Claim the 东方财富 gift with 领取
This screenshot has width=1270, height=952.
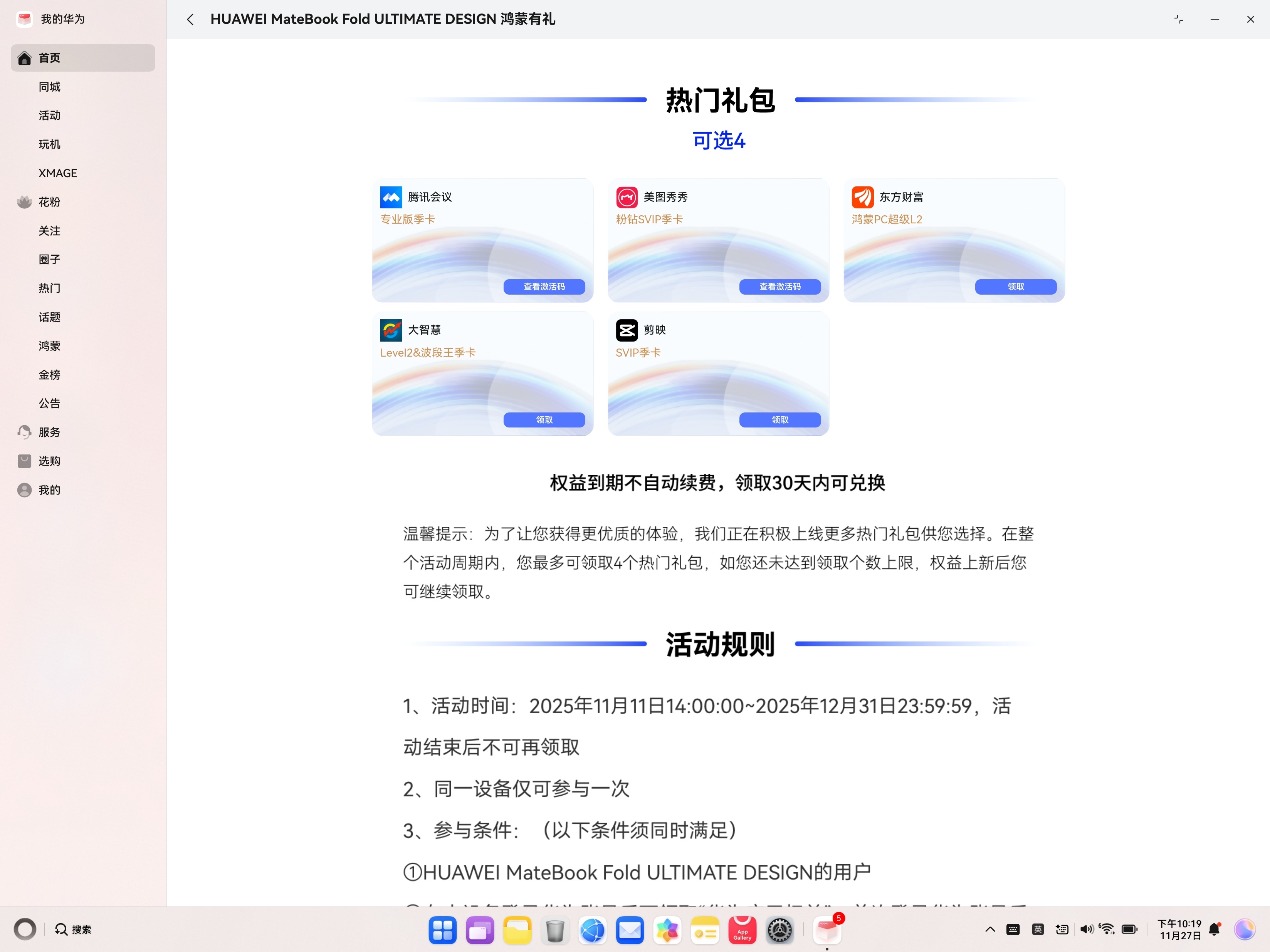(1015, 287)
